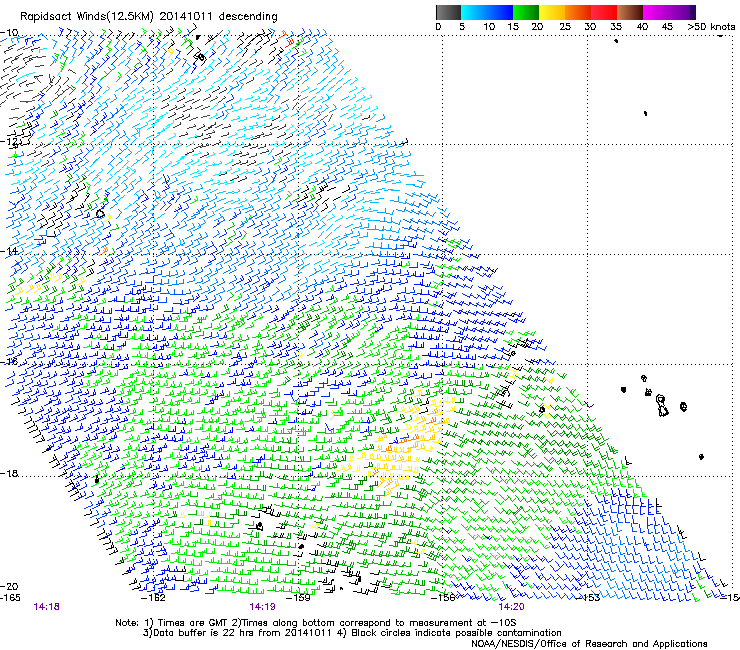Click the '35' label under the color legend
Image resolution: width=740 pixels, height=650 pixels.
tap(616, 27)
